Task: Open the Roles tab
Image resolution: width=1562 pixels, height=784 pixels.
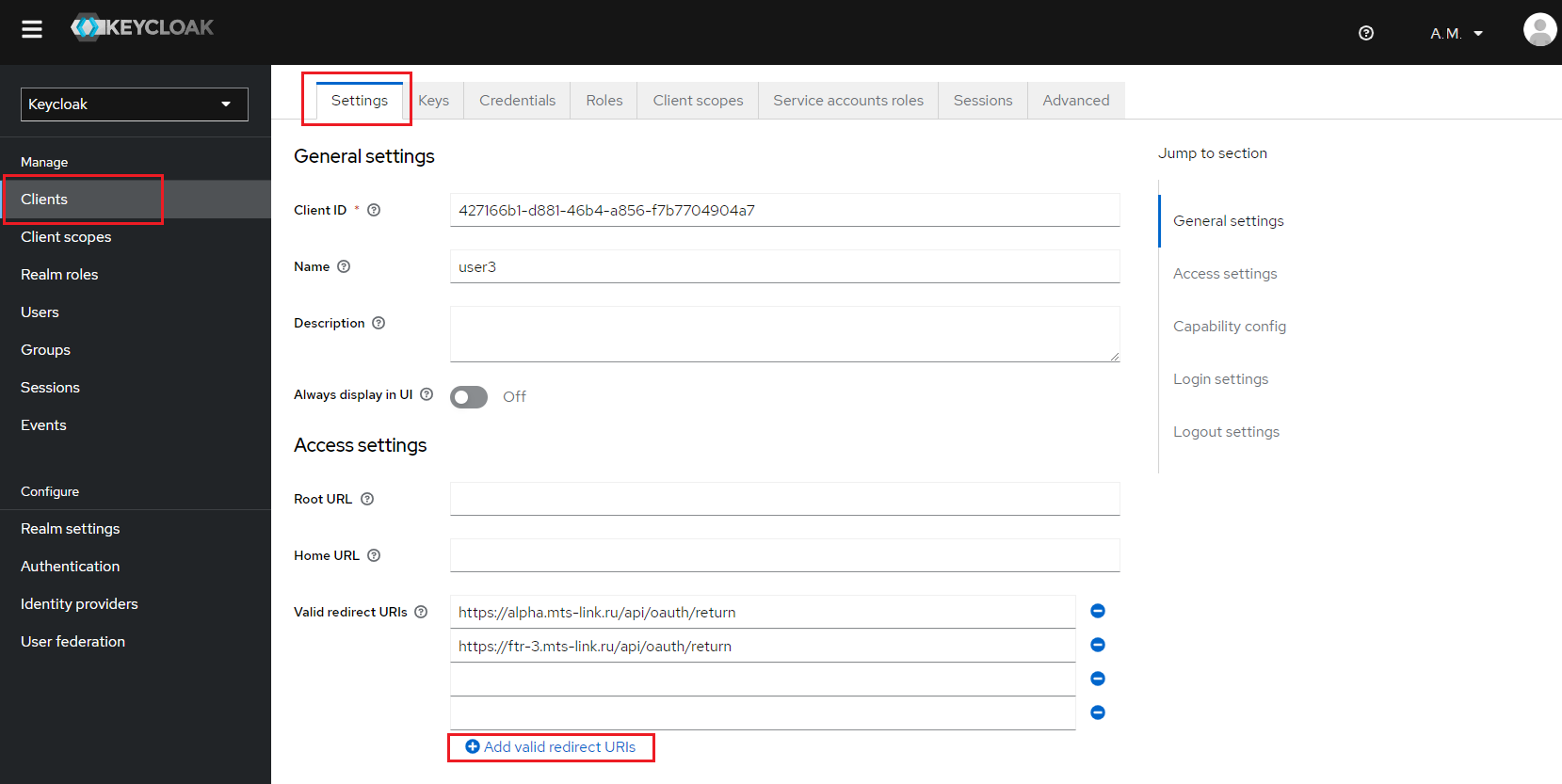Action: (x=604, y=101)
